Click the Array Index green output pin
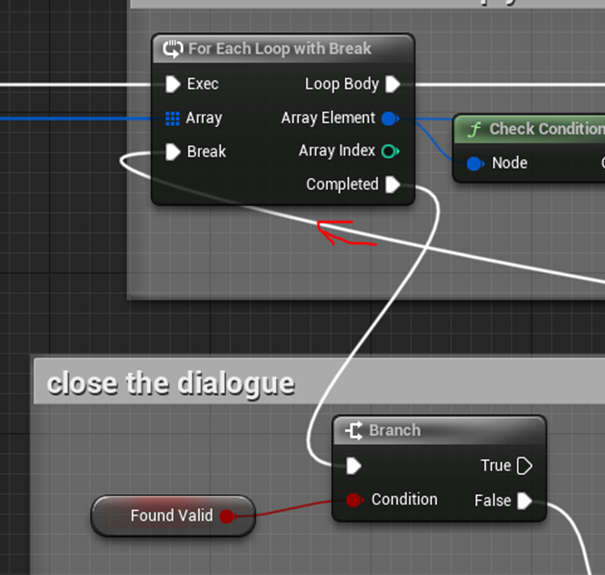This screenshot has width=605, height=575. coord(390,151)
